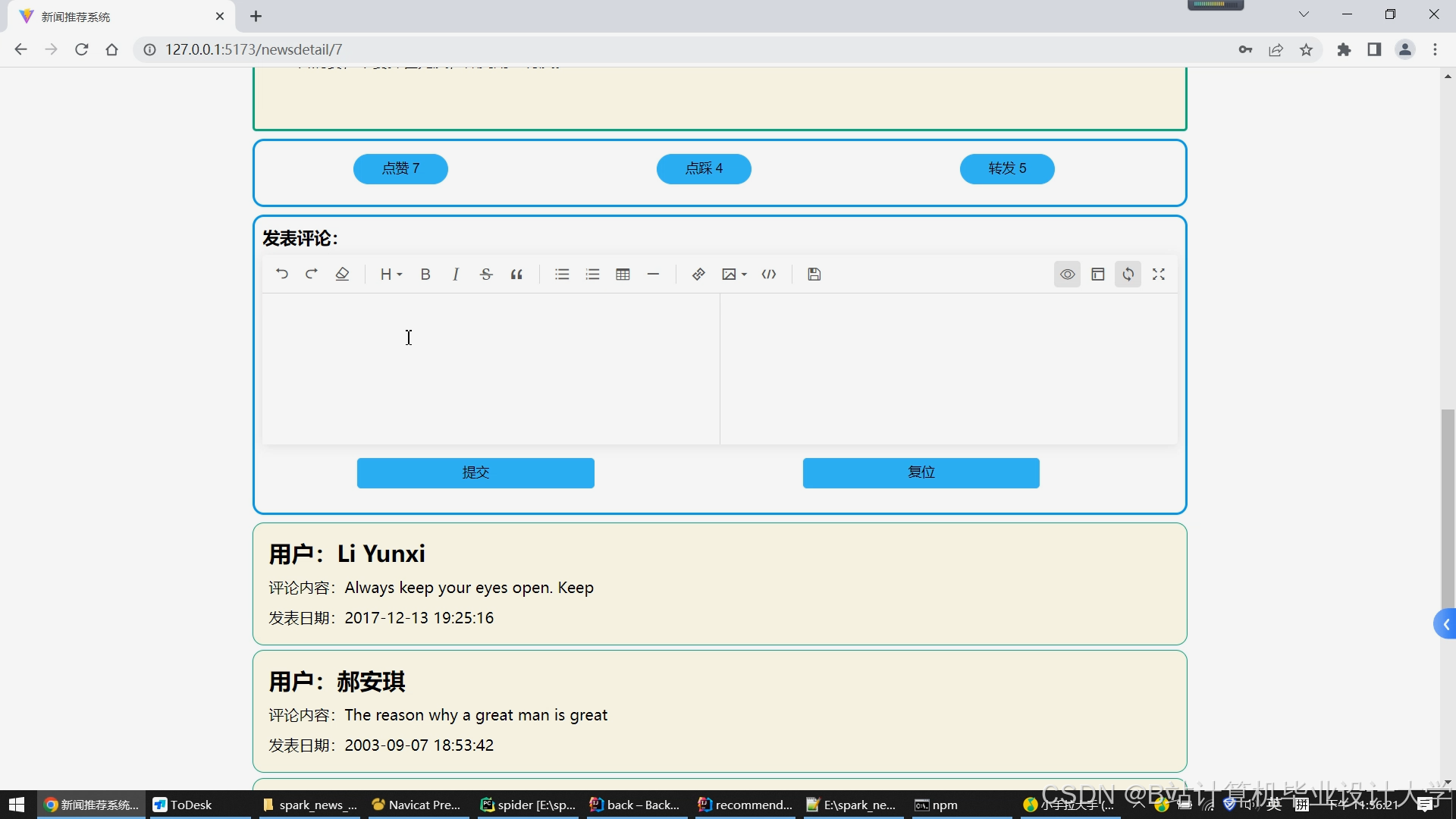This screenshot has height=819, width=1456.
Task: Expand the blue side chevron panel
Action: pos(1445,624)
